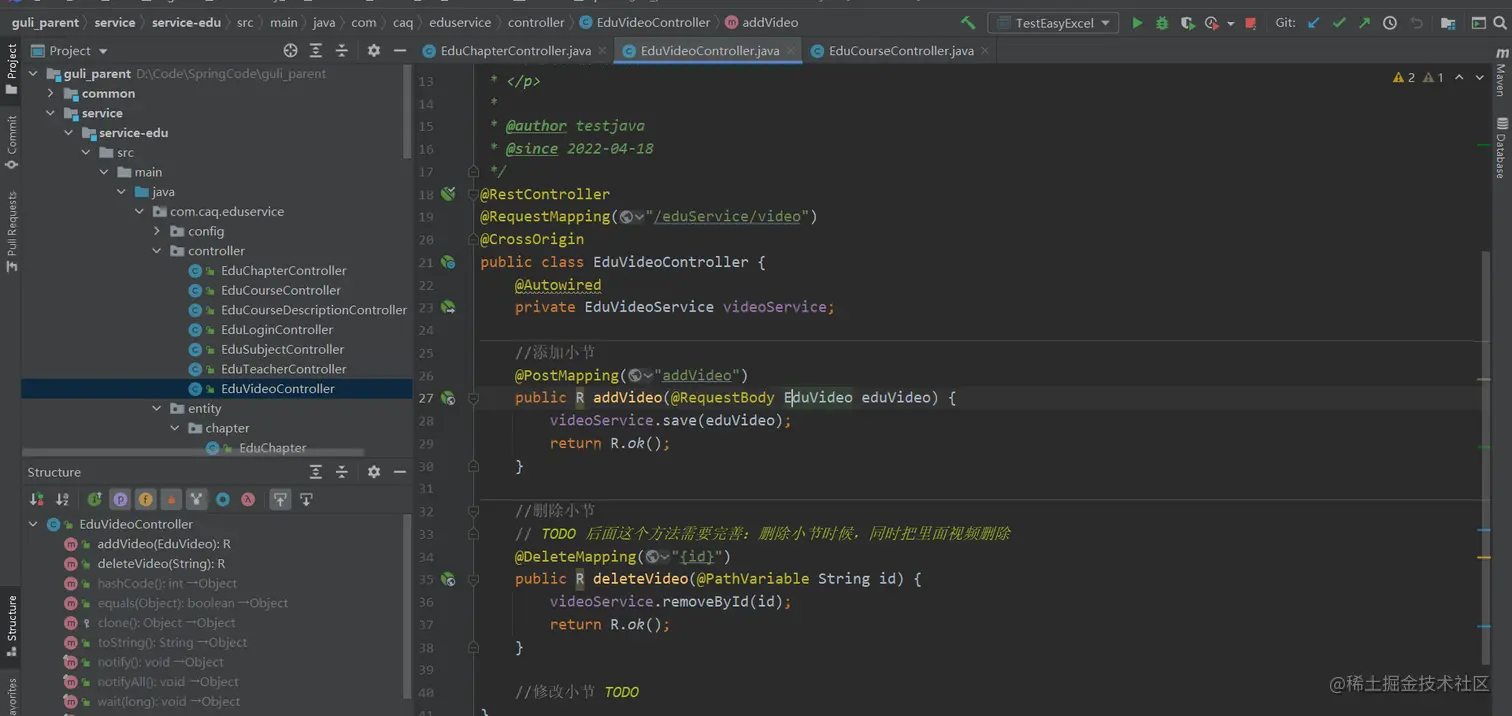Collapse all in Project panel toolbar
1512x716 pixels.
[342, 50]
